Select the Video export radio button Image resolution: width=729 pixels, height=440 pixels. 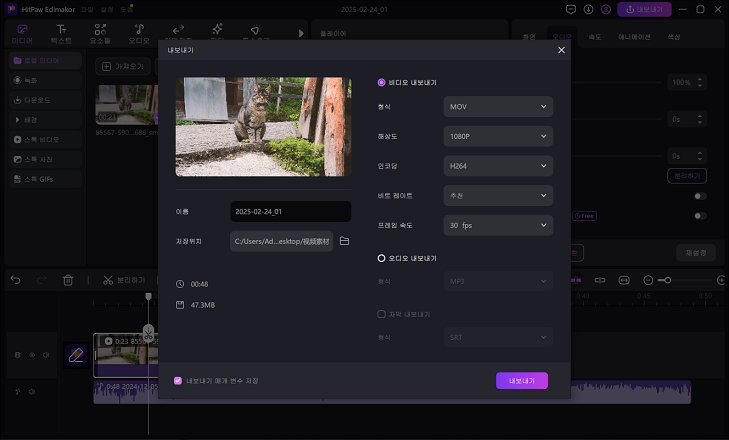(381, 82)
